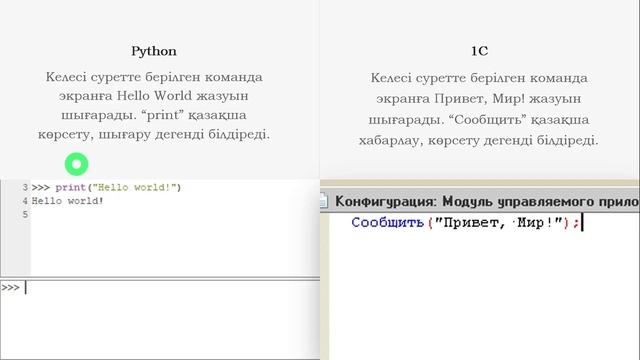Click line number 3 in Python shell

pos(25,187)
